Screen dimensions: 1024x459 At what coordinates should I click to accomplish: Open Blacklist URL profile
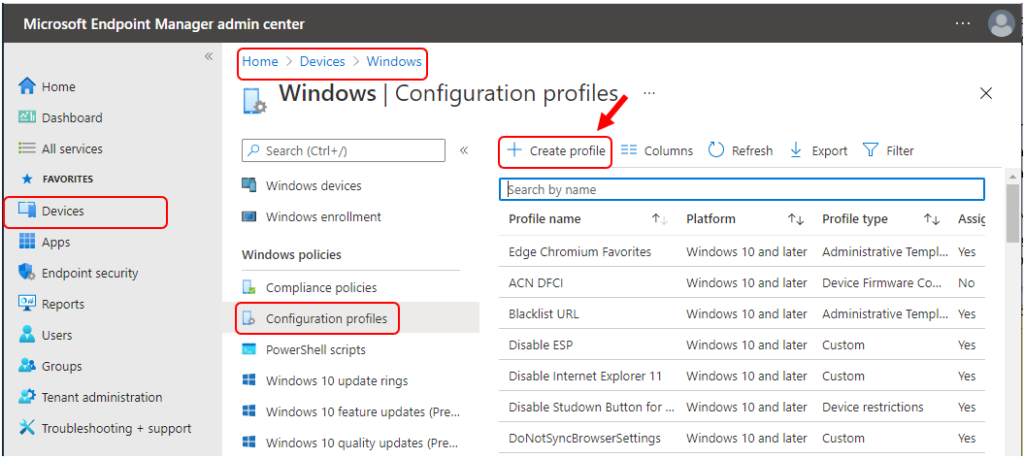543,314
